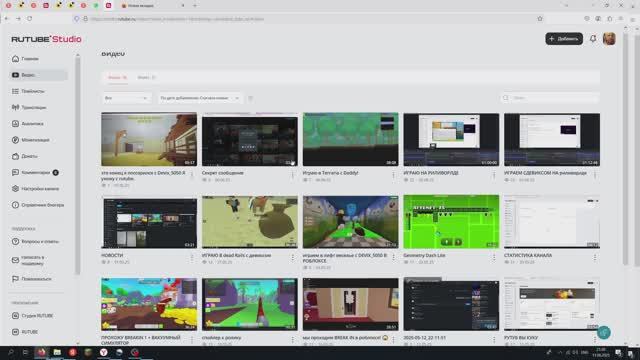This screenshot has width=640, height=360.
Task: Open the RUTUBE app icon in sidebar
Action: click(x=16, y=332)
